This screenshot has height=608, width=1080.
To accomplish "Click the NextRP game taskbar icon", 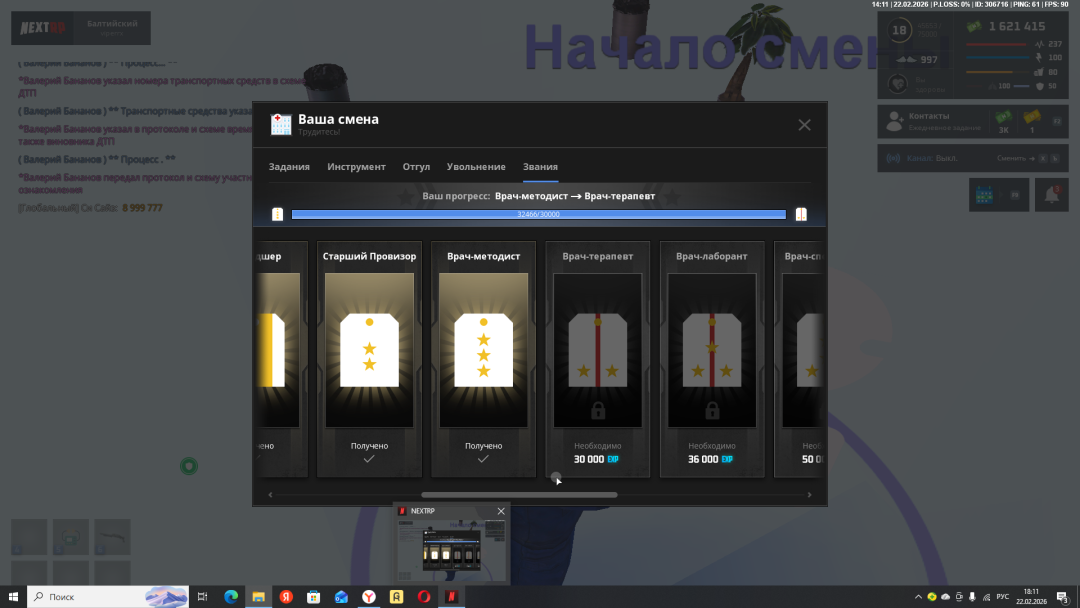I will (x=451, y=597).
